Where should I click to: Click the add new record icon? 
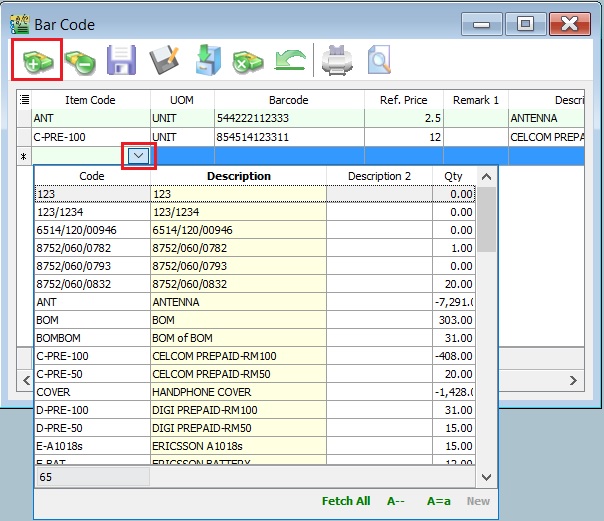point(36,61)
